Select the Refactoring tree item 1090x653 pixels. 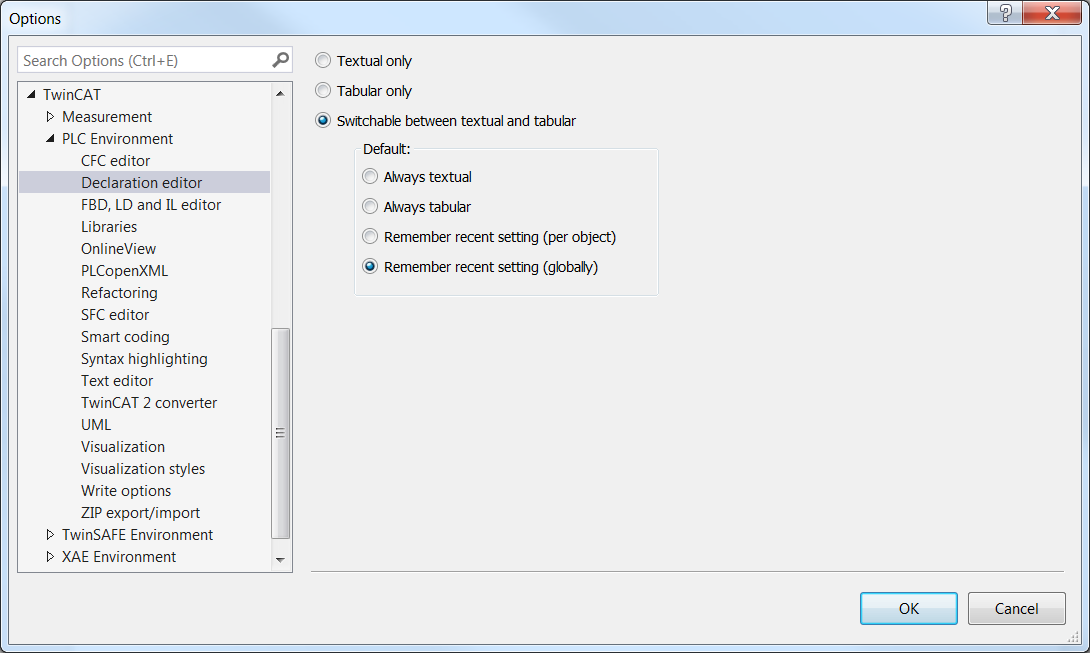point(119,293)
